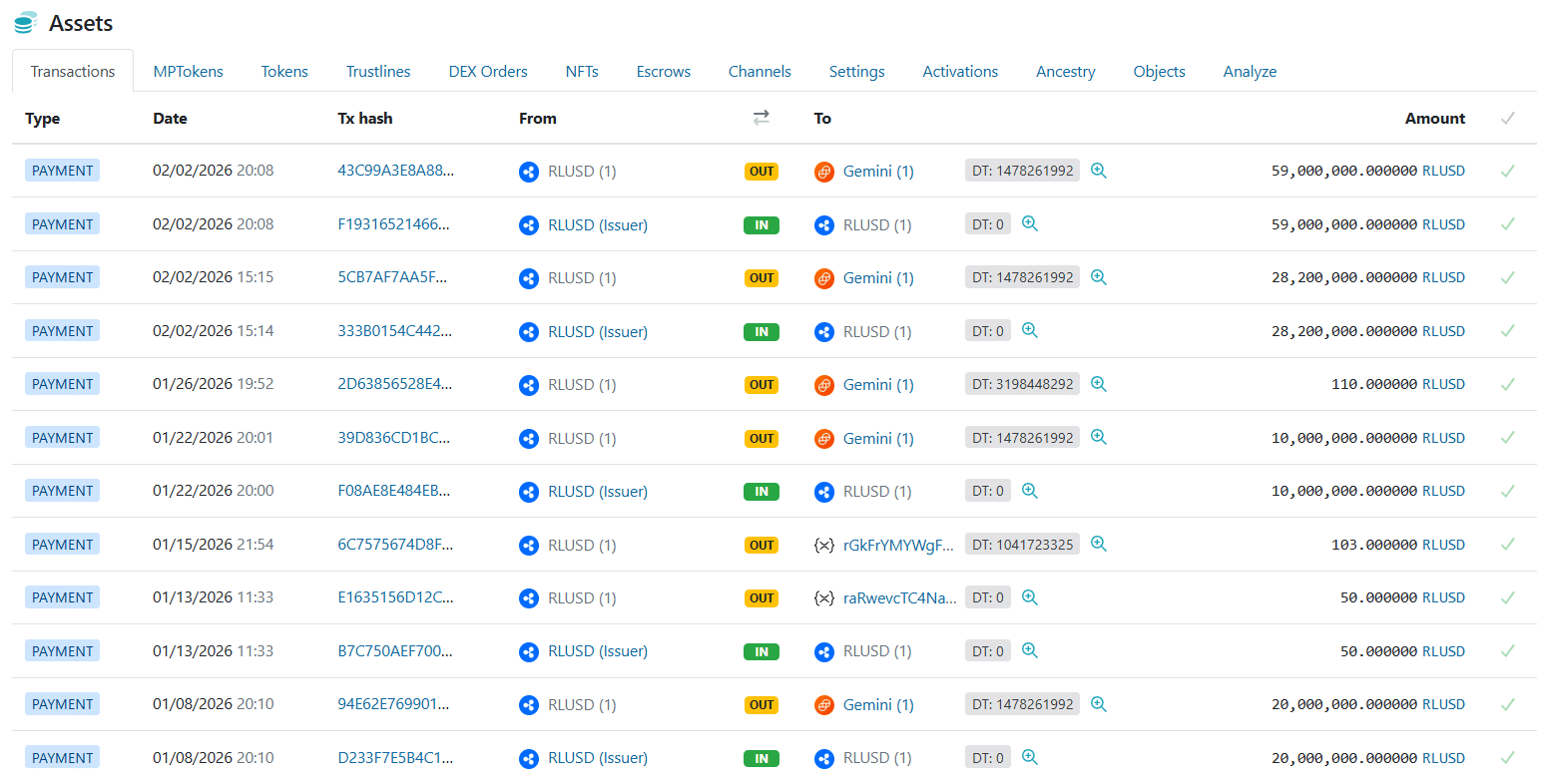Viewport: 1549px width, 784px height.
Task: Click the magnifier icon in the 39D836CD1BC row
Action: tap(1098, 438)
